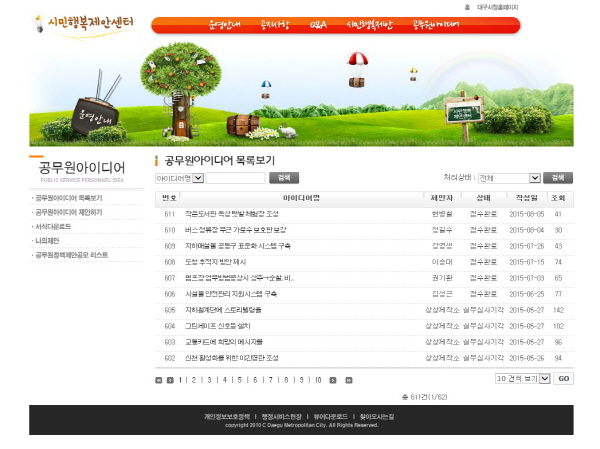Screen dimensions: 600x449
Task: Click the 시민행복제안센터 logo
Action: tap(83, 22)
